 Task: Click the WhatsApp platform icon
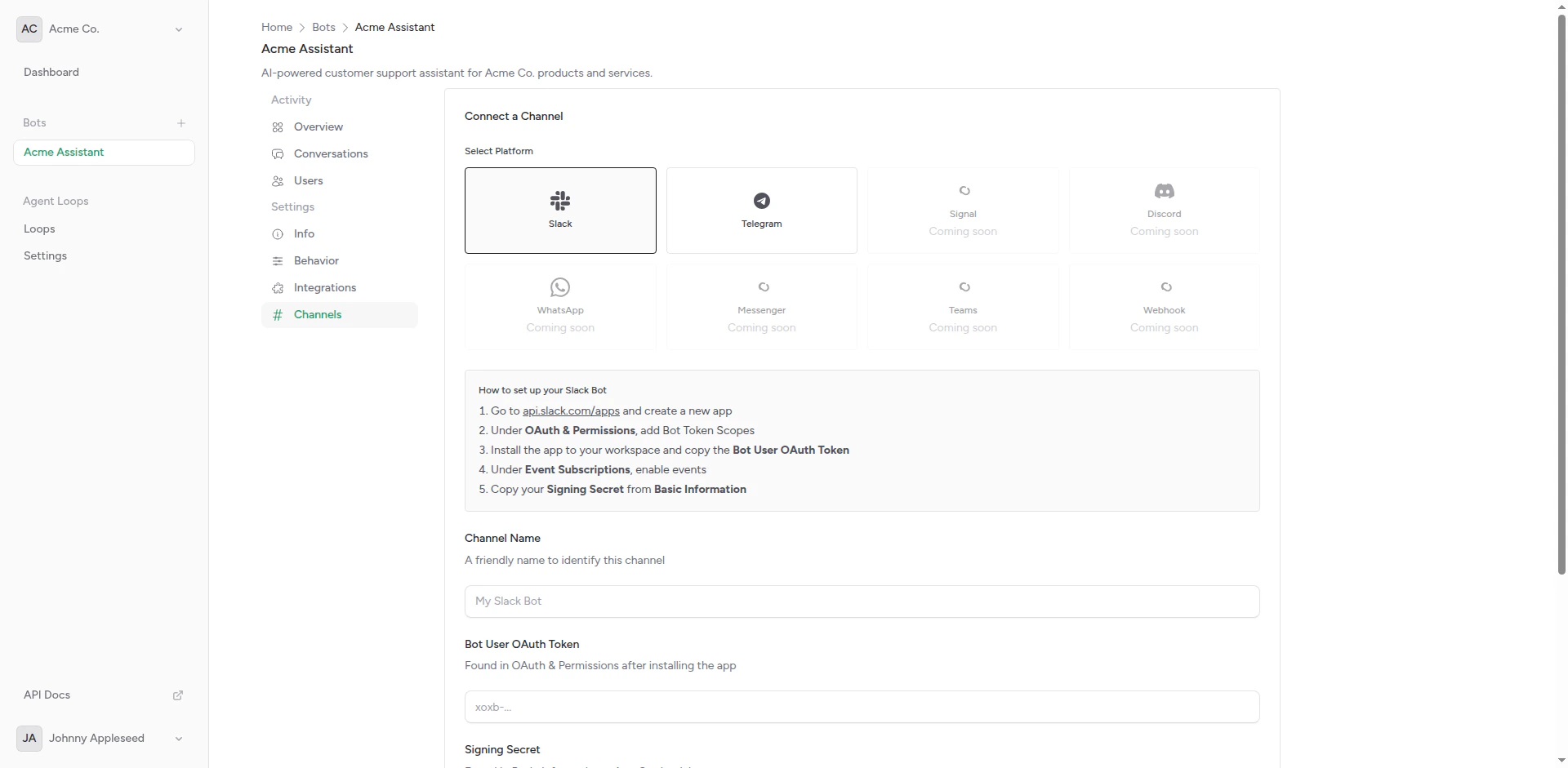pyautogui.click(x=560, y=287)
